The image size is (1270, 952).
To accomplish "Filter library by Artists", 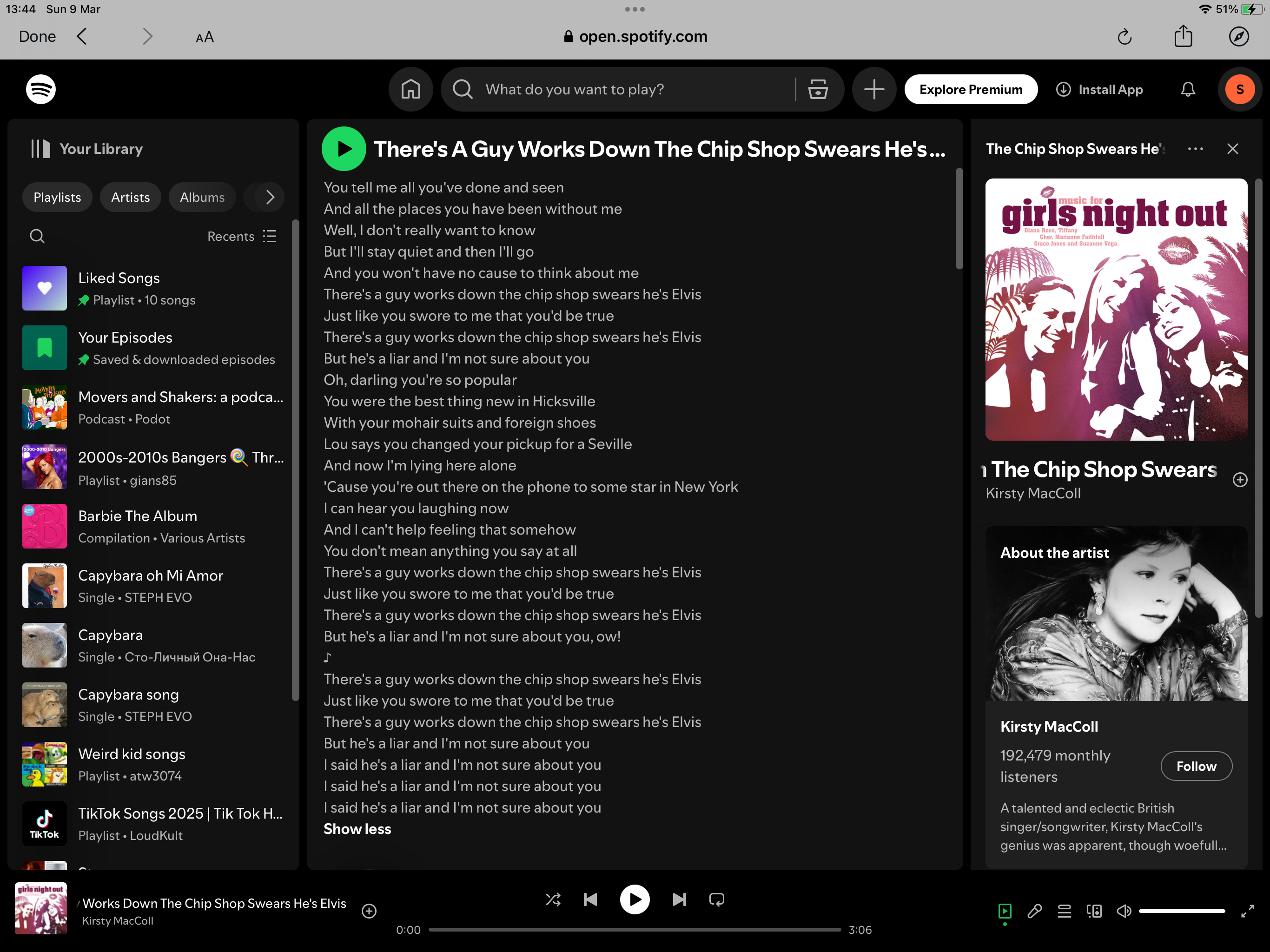I will pyautogui.click(x=130, y=197).
